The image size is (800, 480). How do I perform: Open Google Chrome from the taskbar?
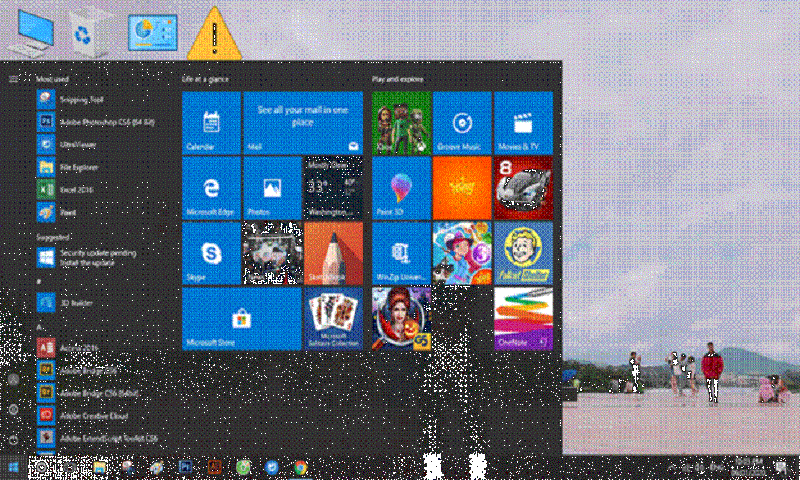[301, 467]
